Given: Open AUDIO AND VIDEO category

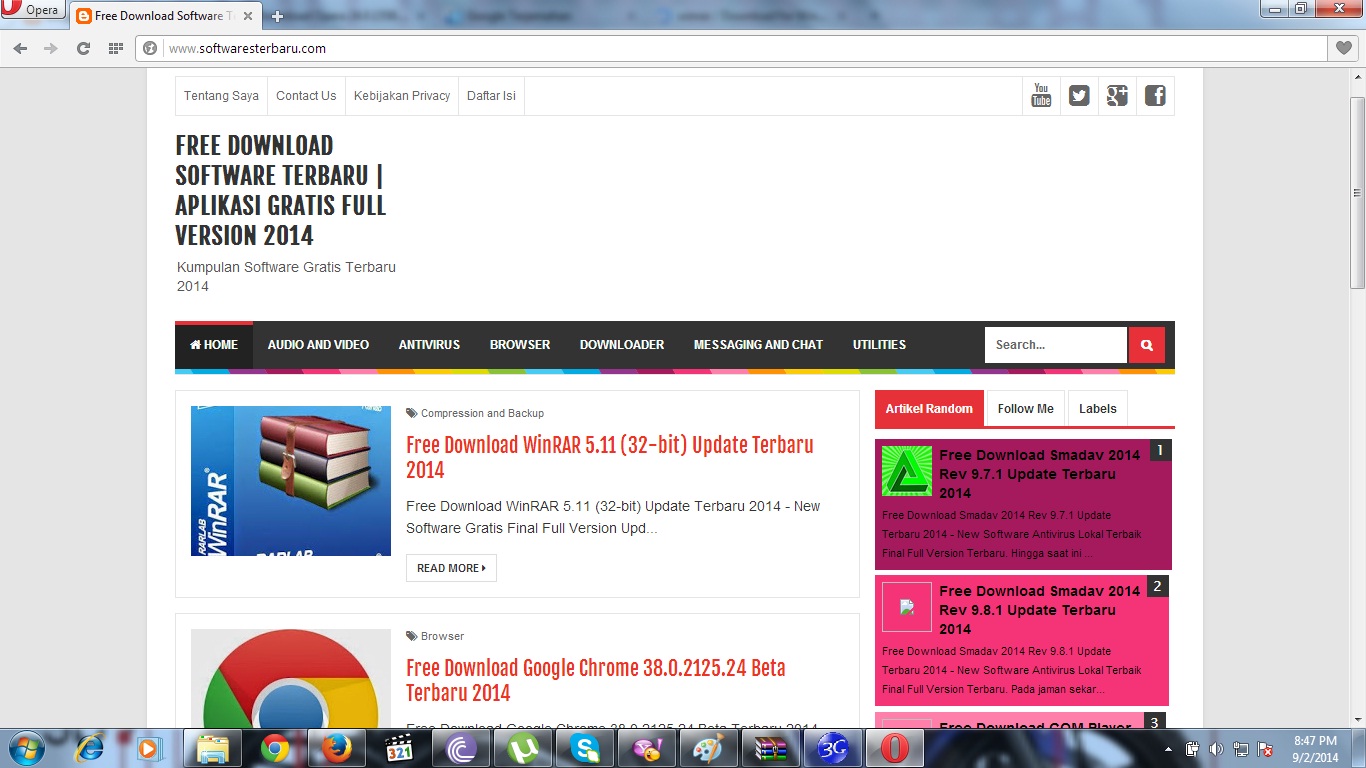Looking at the screenshot, I should point(318,345).
